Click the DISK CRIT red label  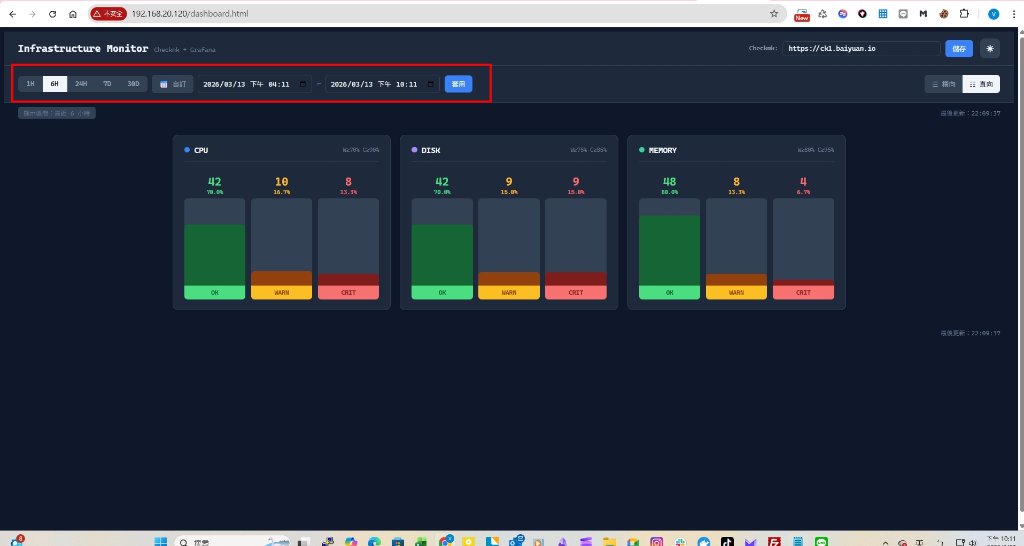(575, 293)
